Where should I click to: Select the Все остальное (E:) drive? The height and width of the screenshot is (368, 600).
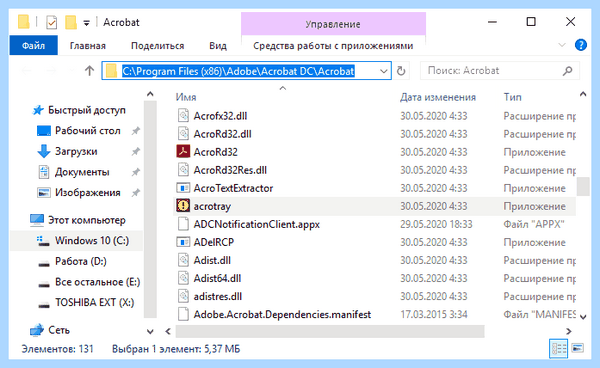point(97,282)
